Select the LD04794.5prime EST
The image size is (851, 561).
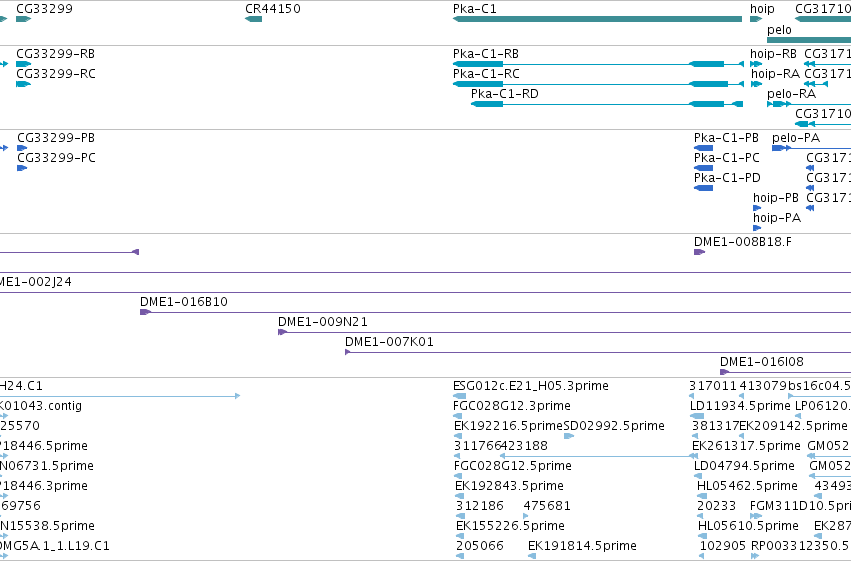click(x=697, y=476)
